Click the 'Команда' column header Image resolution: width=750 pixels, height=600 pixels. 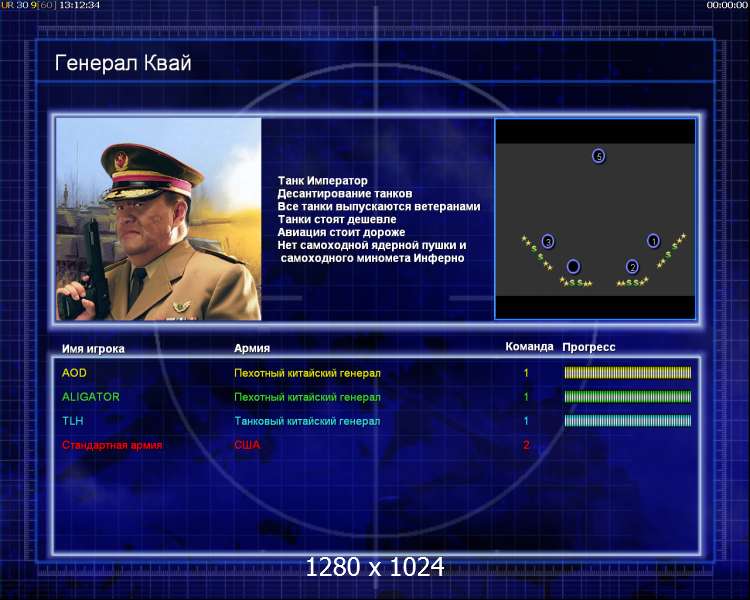point(529,347)
